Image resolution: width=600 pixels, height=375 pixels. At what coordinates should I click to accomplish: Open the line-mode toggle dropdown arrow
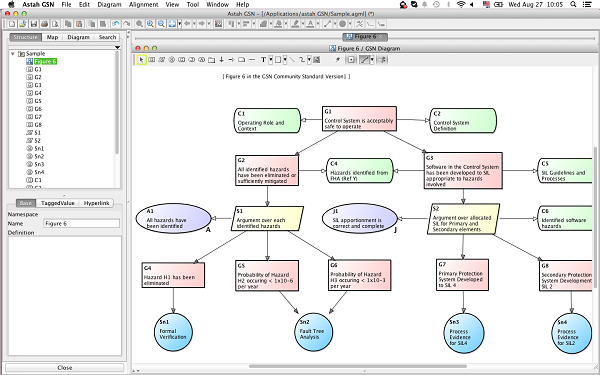pos(372,60)
